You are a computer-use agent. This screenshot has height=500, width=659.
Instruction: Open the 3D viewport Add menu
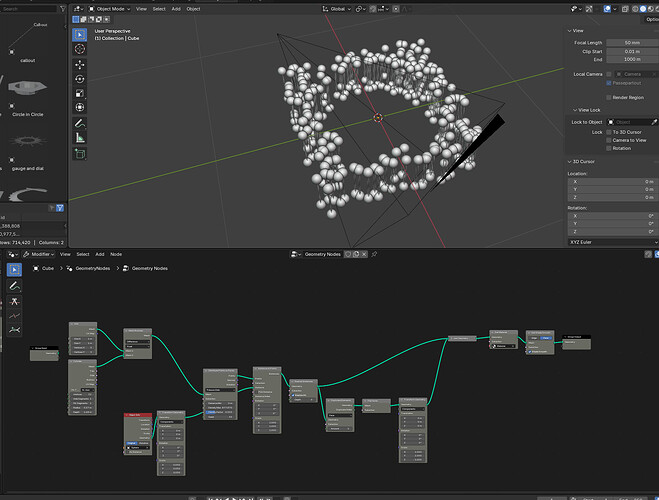point(176,9)
